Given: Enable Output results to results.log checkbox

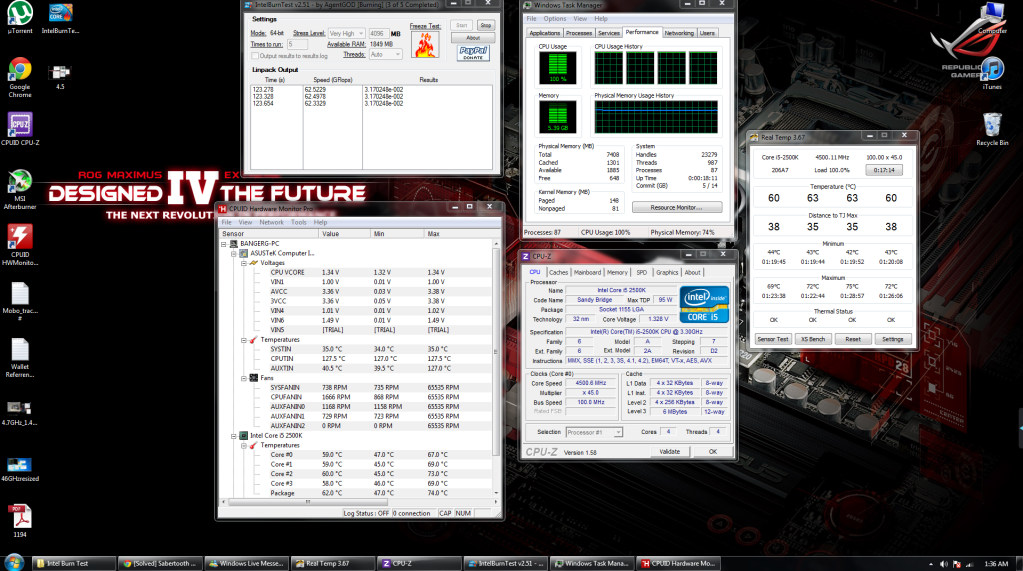Looking at the screenshot, I should pyautogui.click(x=255, y=56).
